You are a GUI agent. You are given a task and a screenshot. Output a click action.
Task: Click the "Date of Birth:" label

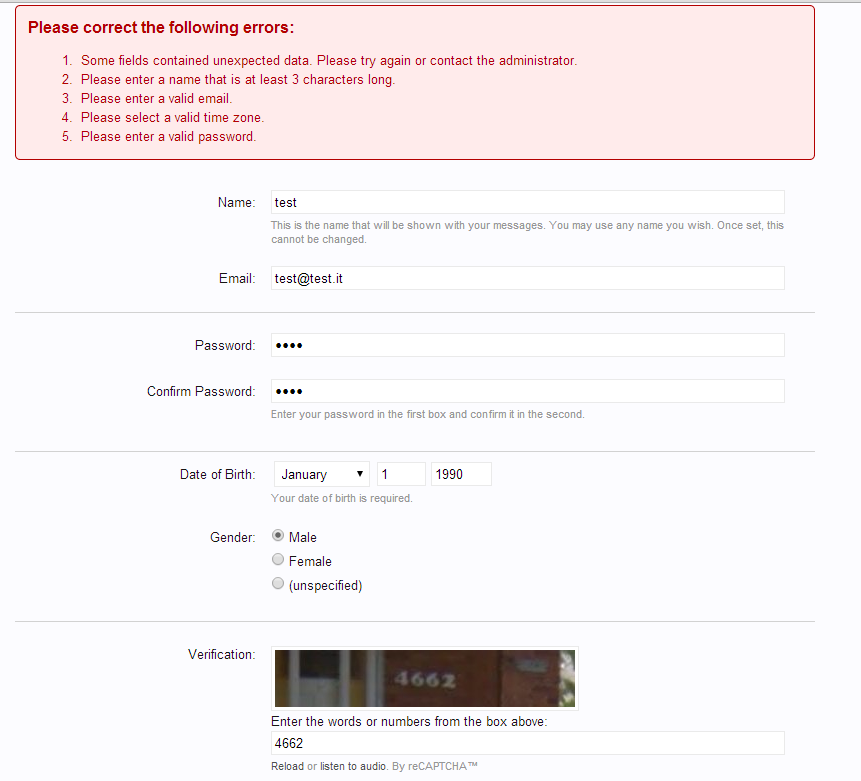click(x=217, y=474)
